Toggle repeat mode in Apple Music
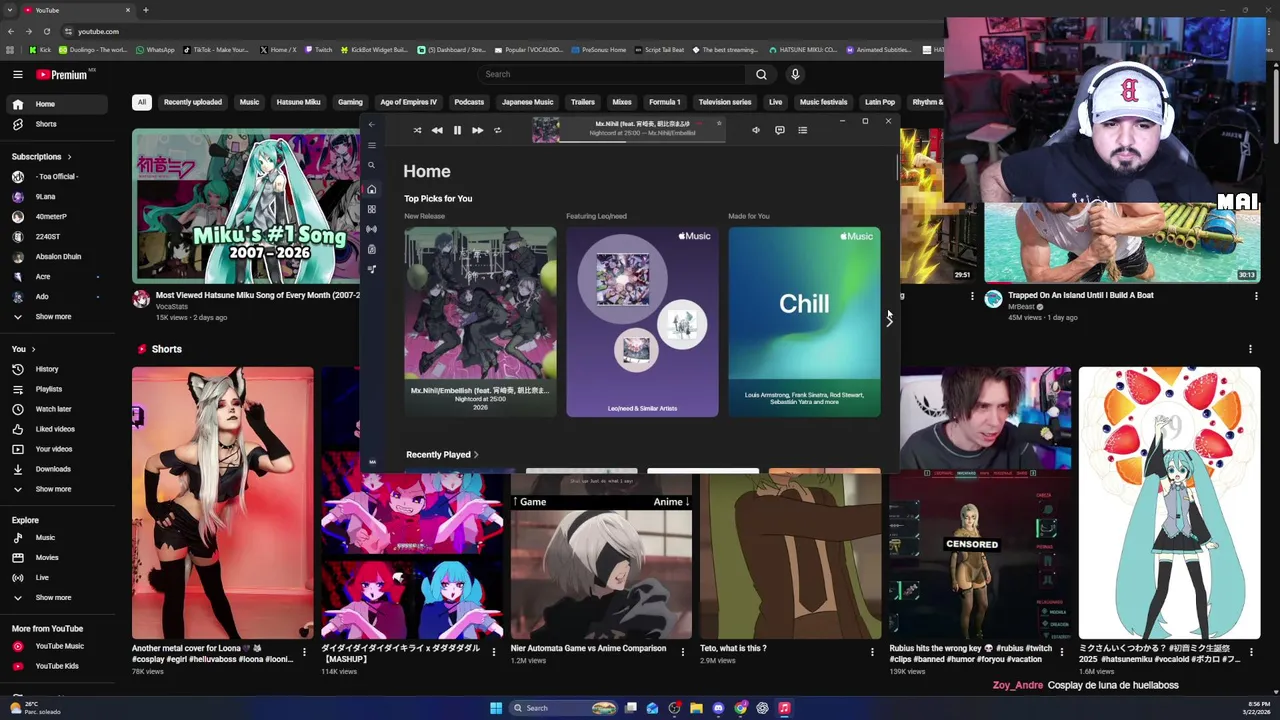 pyautogui.click(x=497, y=130)
